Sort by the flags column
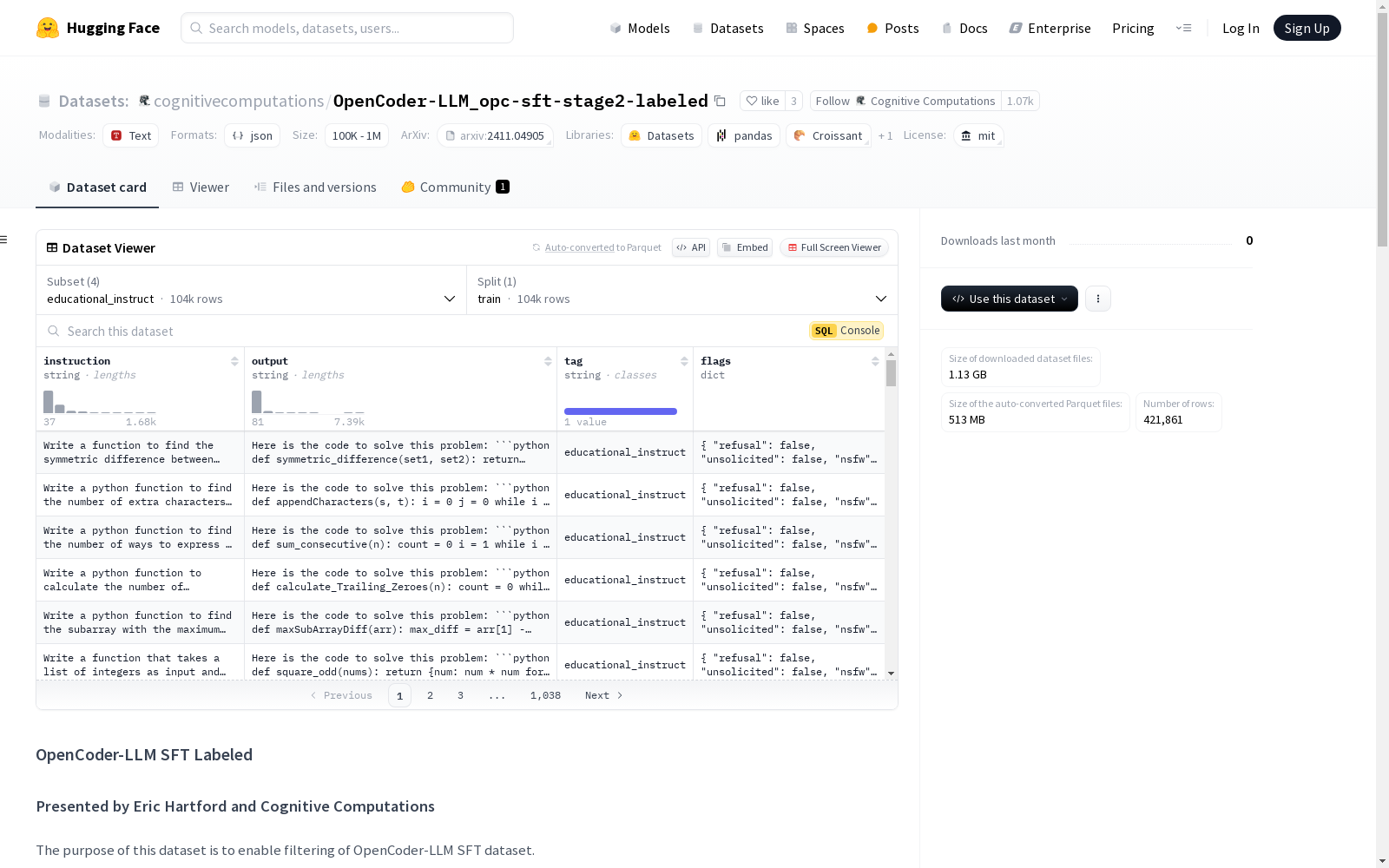The image size is (1389, 868). 875,361
